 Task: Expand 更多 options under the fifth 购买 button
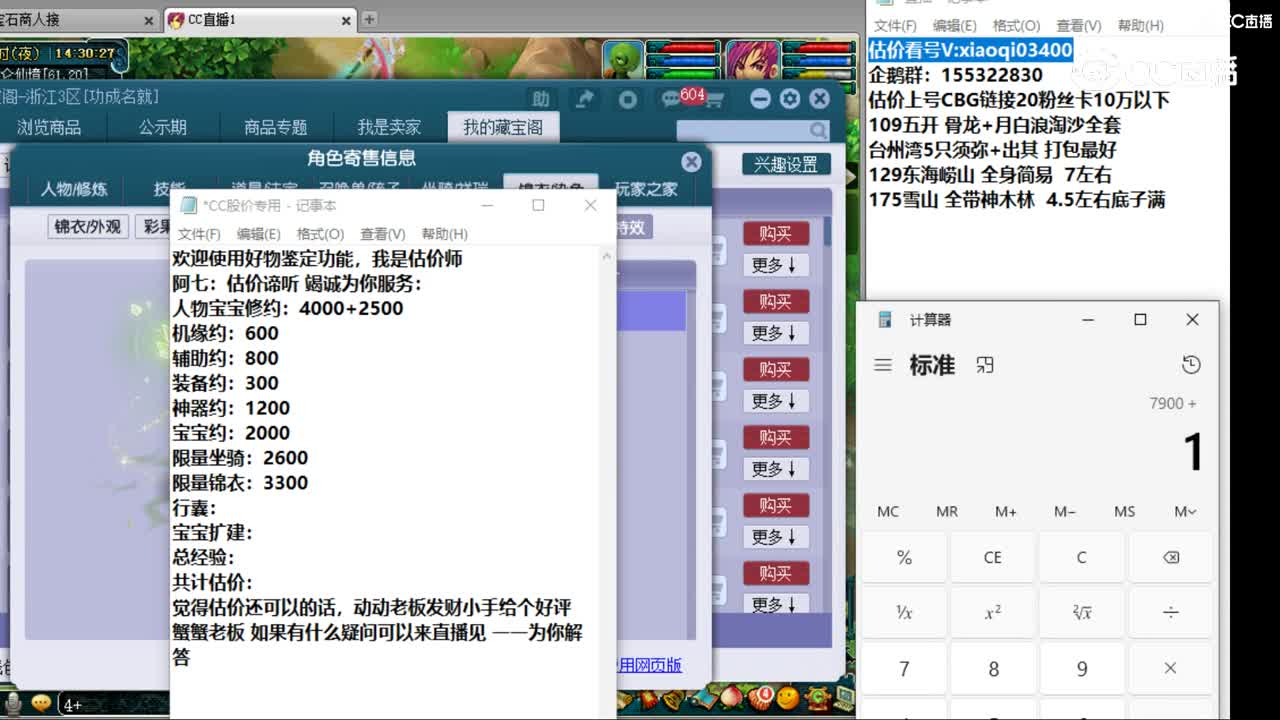click(x=775, y=537)
